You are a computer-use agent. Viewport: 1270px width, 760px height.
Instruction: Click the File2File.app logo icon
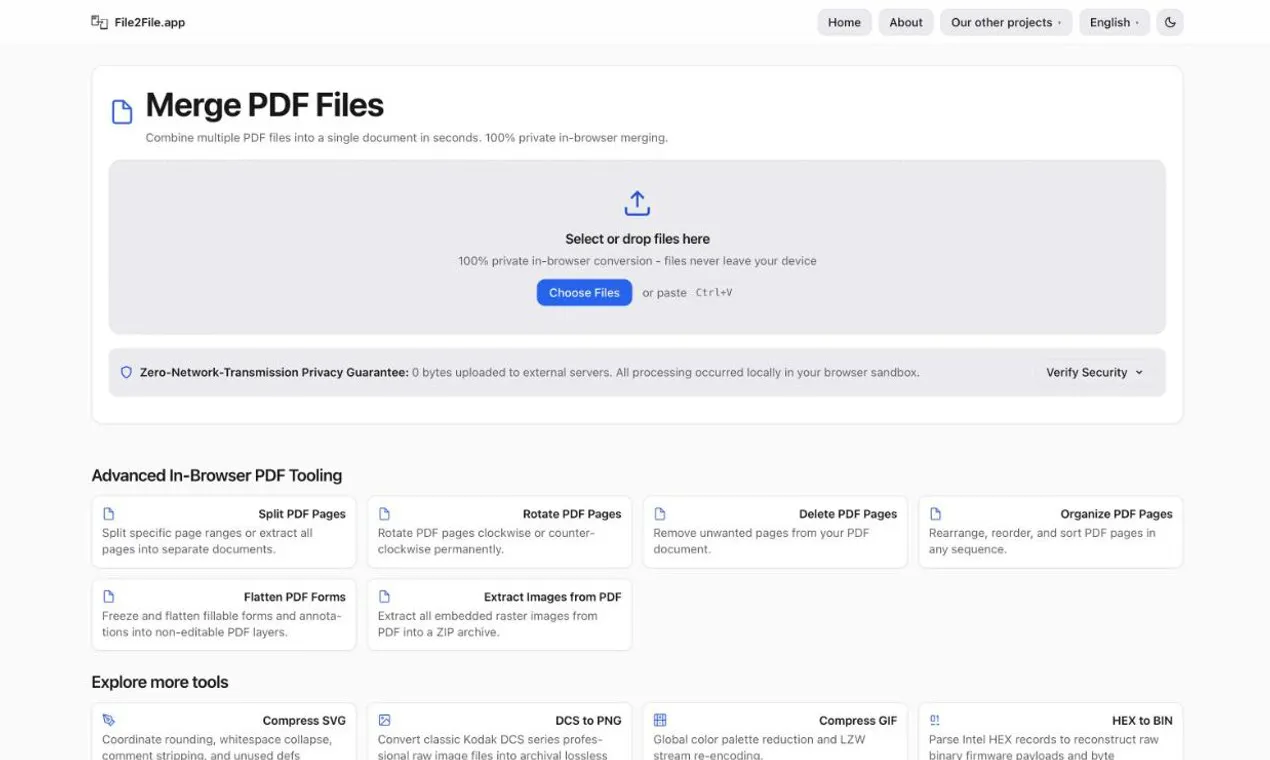tap(99, 22)
